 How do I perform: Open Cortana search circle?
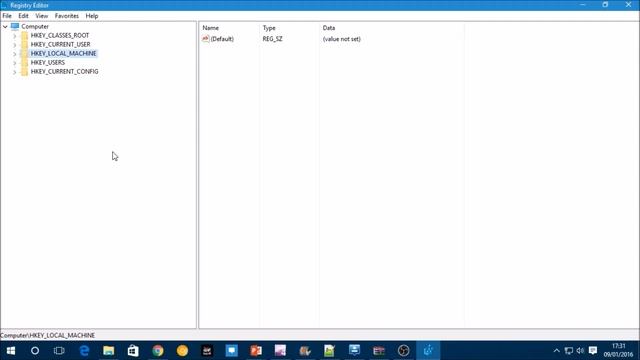(35, 351)
